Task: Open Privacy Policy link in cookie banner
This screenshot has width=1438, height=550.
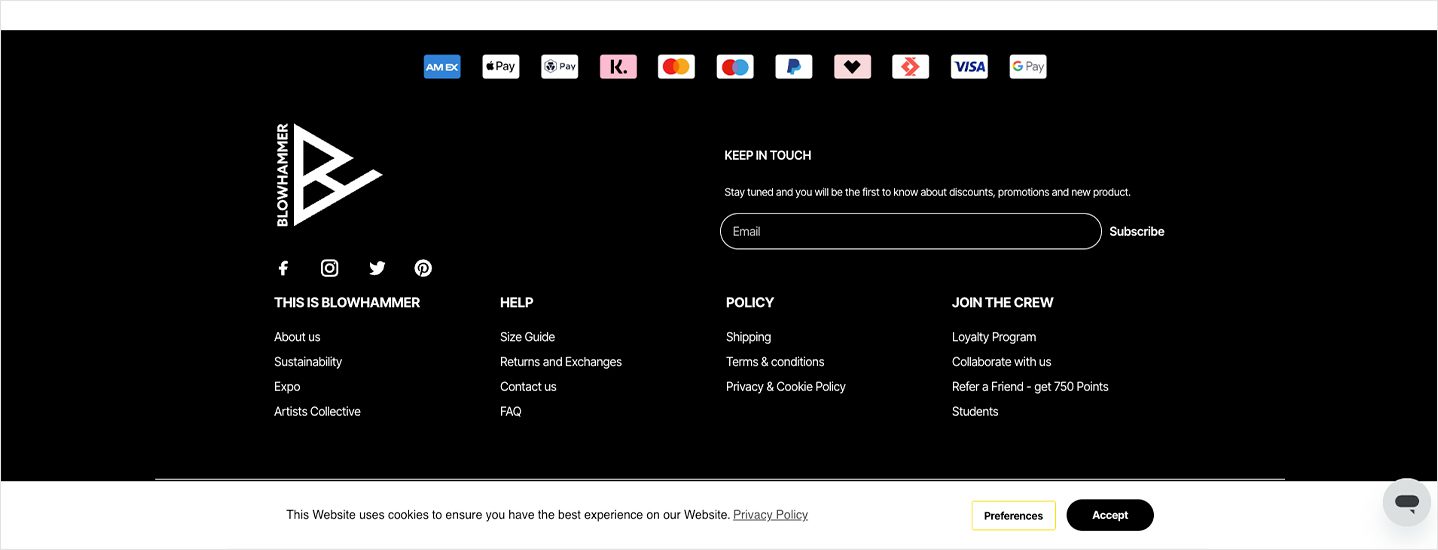Action: tap(770, 515)
